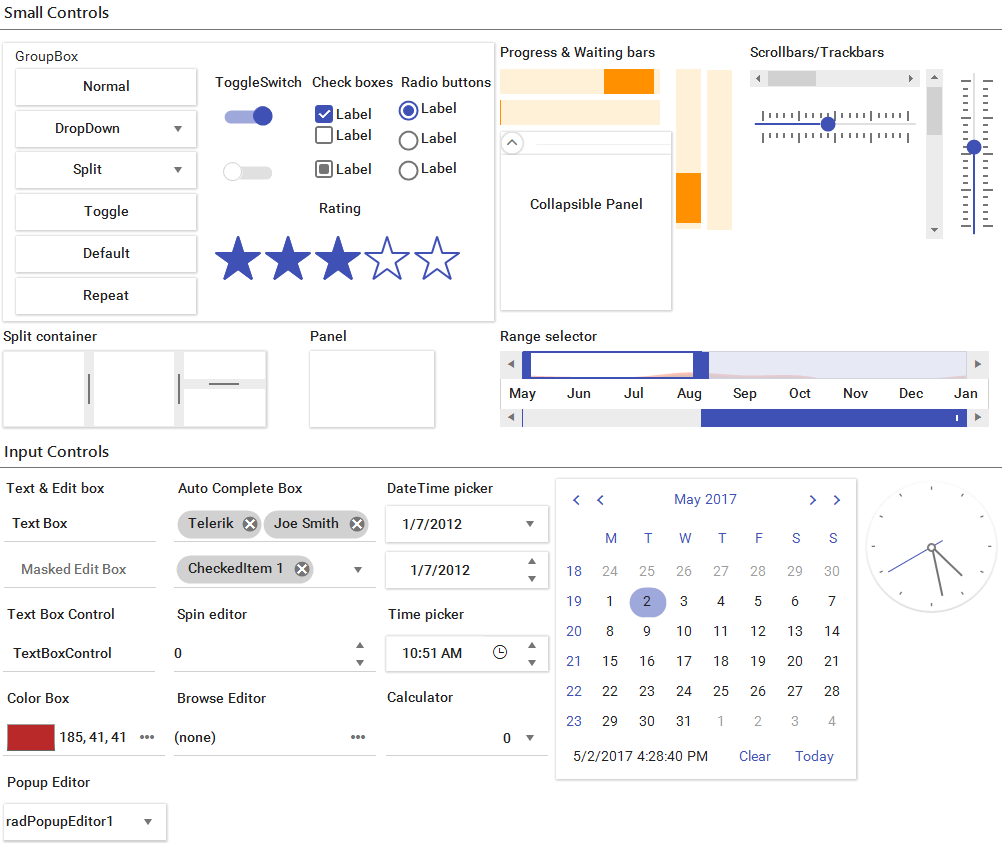Click the red Color Box swatch
The height and width of the screenshot is (843, 1002).
pyautogui.click(x=31, y=738)
